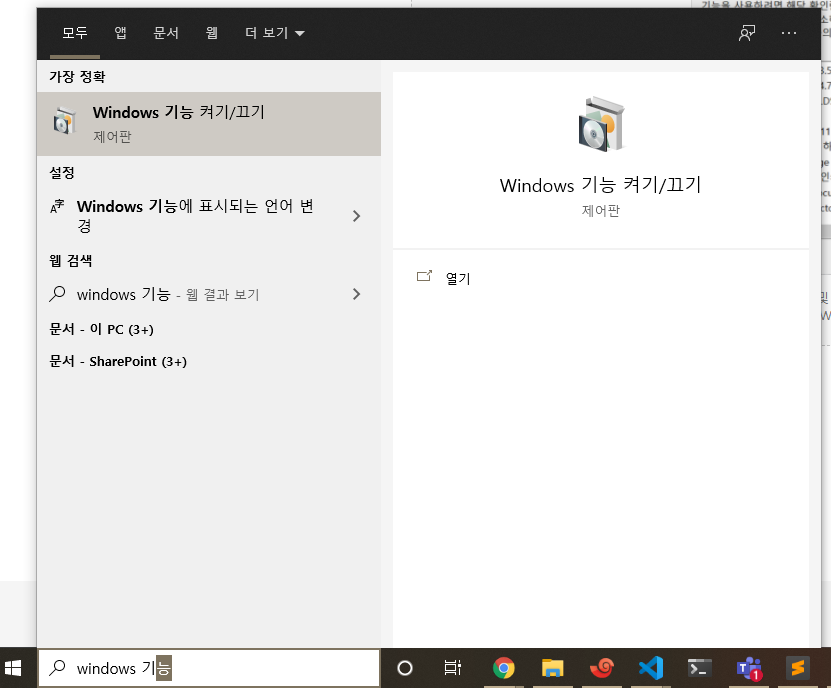Select the 모두 search filter tab
831x688 pixels.
pos(75,33)
